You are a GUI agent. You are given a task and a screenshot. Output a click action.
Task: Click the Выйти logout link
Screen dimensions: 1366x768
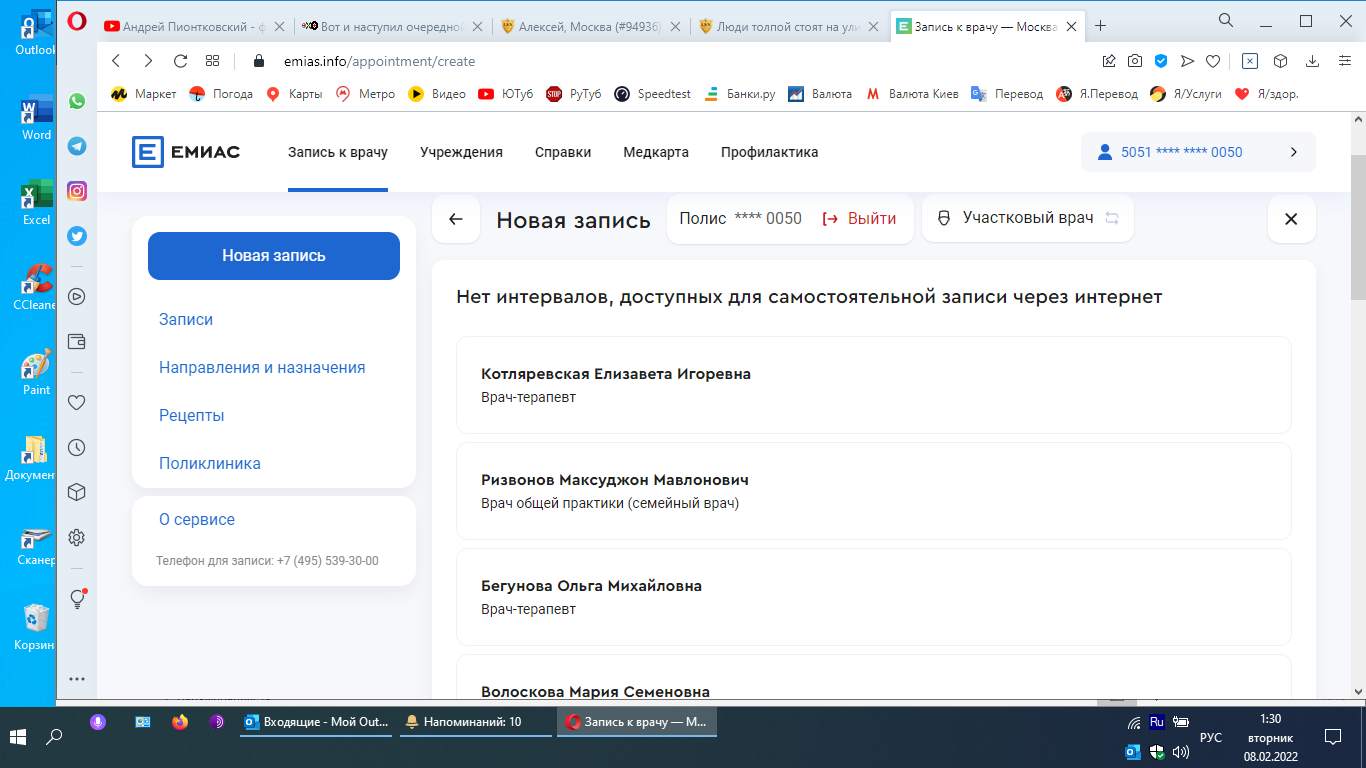pos(859,218)
